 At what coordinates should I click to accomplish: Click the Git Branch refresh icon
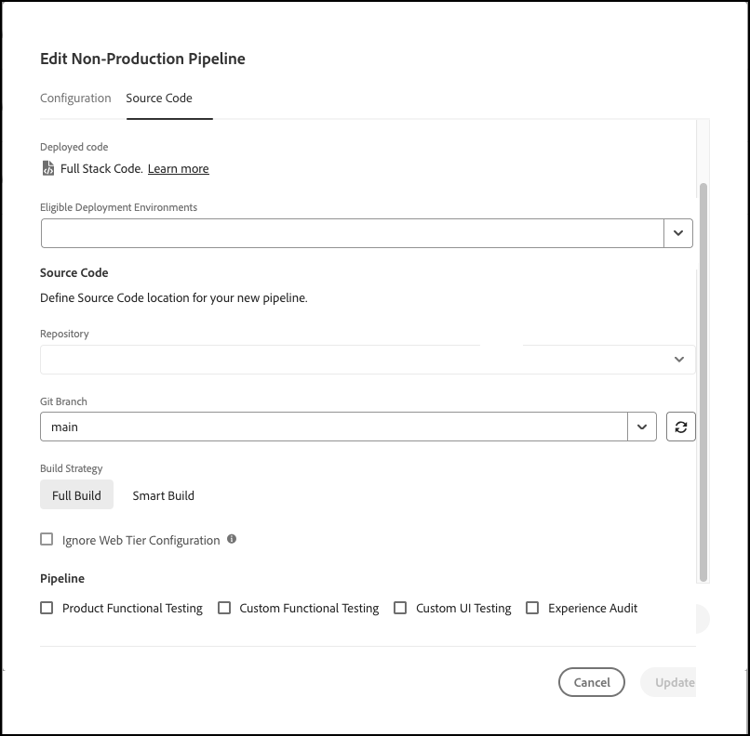pos(681,427)
